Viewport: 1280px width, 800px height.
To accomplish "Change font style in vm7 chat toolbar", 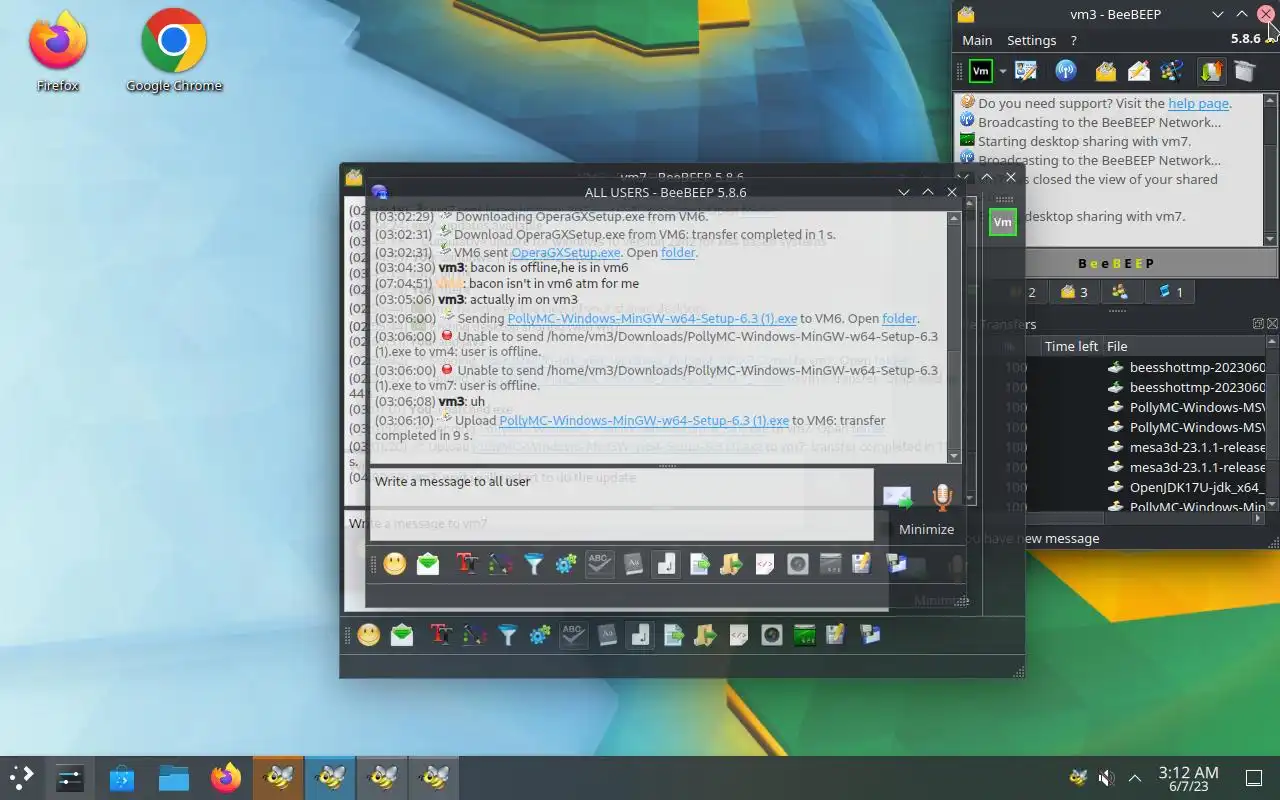I will pos(440,635).
